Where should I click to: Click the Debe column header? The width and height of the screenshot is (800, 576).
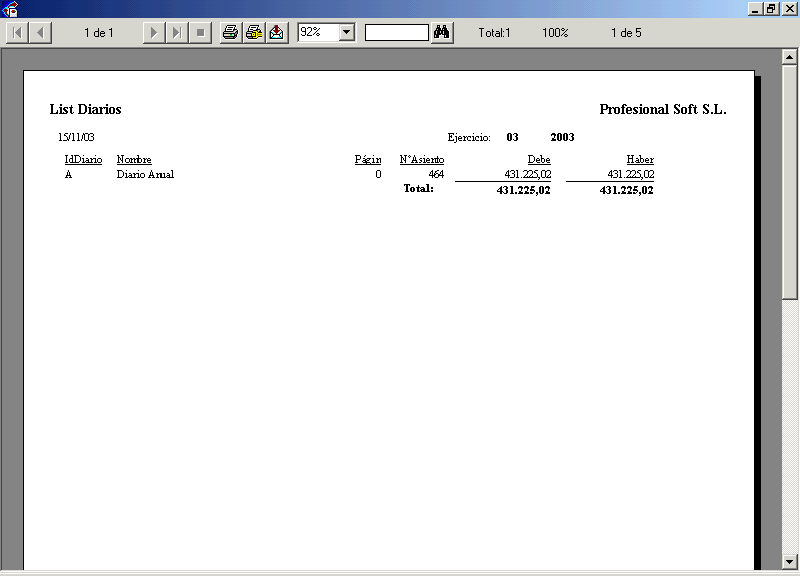[539, 160]
